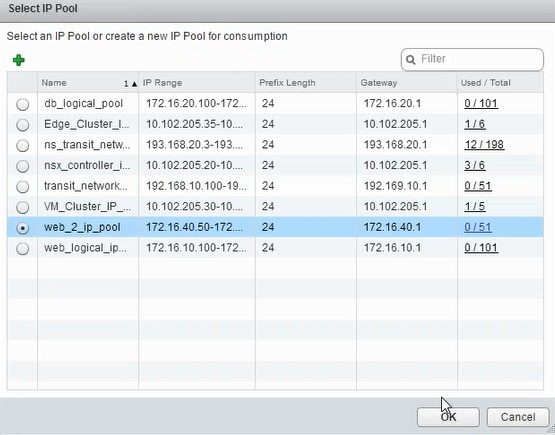Open the 1 / 6 usage link for Edge_Cluster
Screen dimensions: 555x435
click(475, 124)
